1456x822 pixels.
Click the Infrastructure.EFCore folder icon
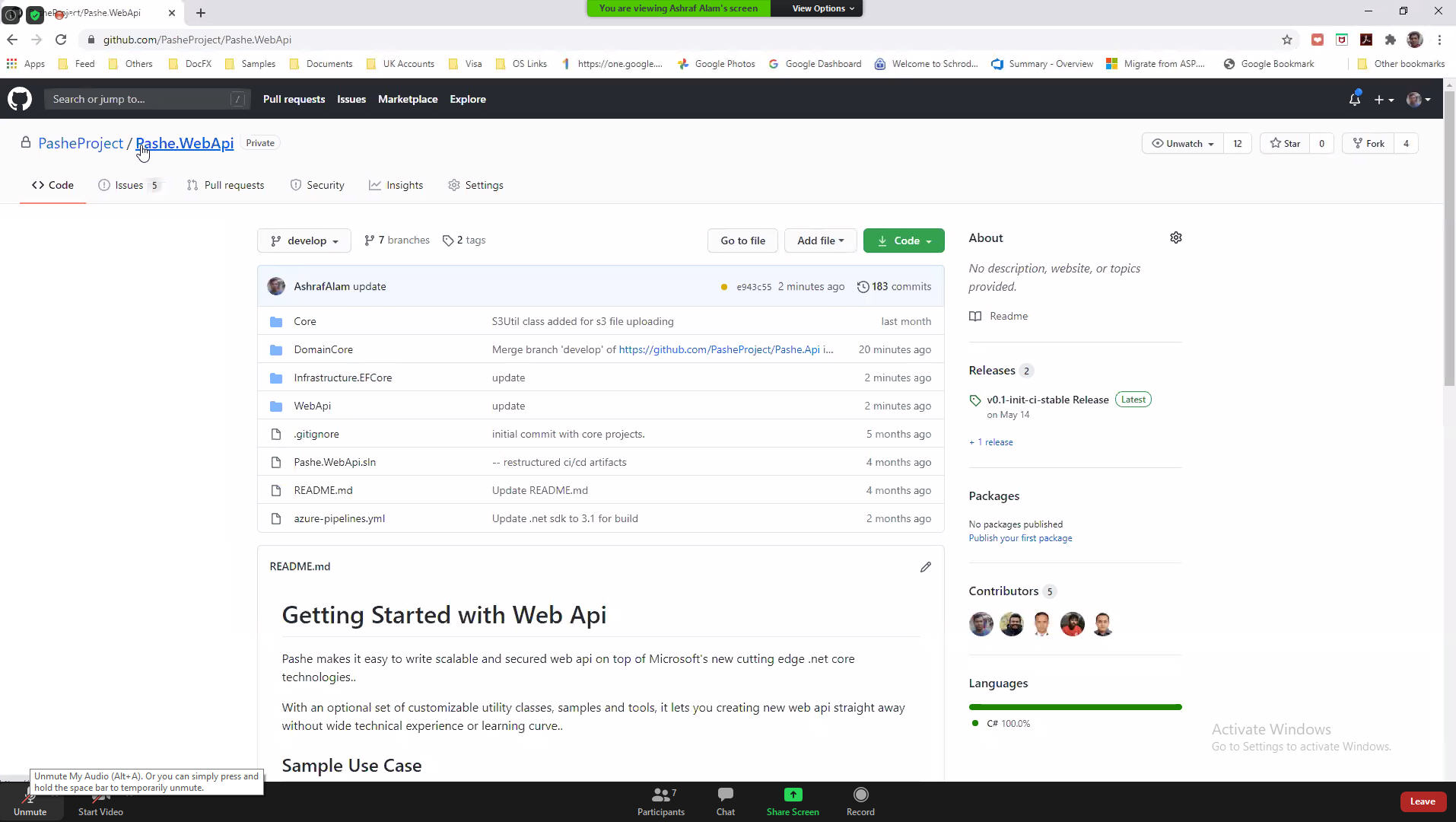tap(276, 378)
